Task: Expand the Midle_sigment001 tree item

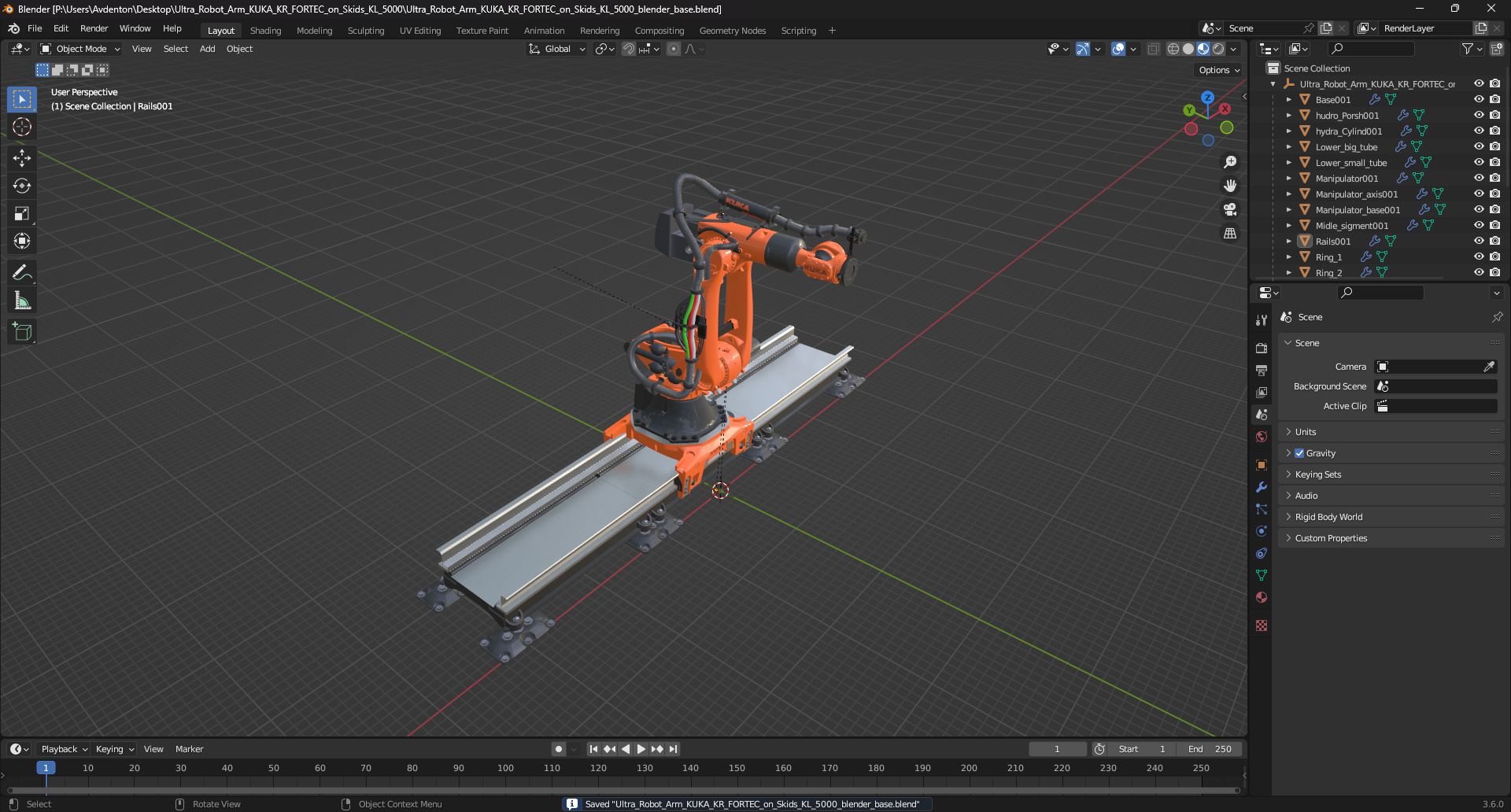Action: 1289,226
